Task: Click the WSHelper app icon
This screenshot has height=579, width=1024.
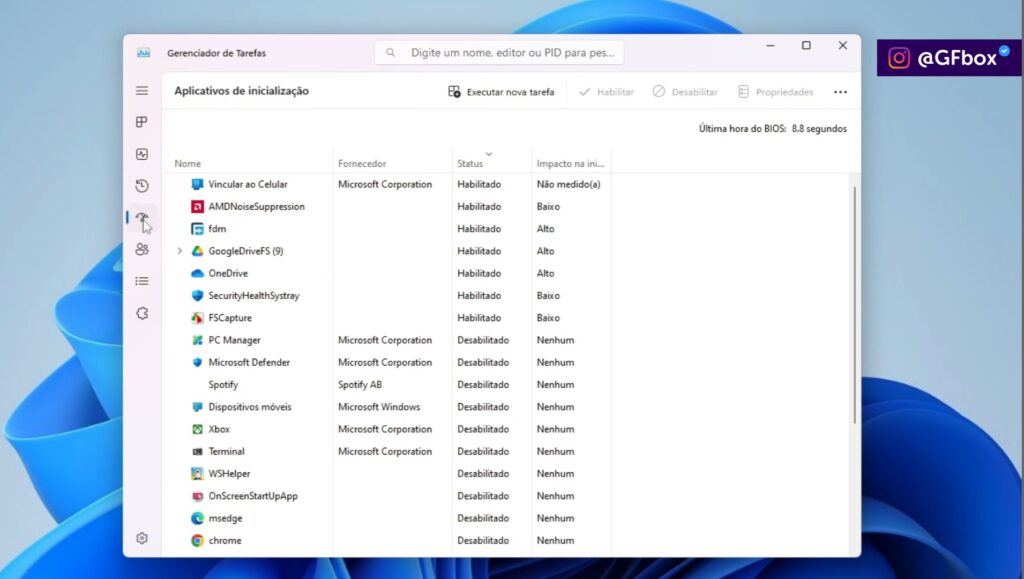Action: (197, 473)
